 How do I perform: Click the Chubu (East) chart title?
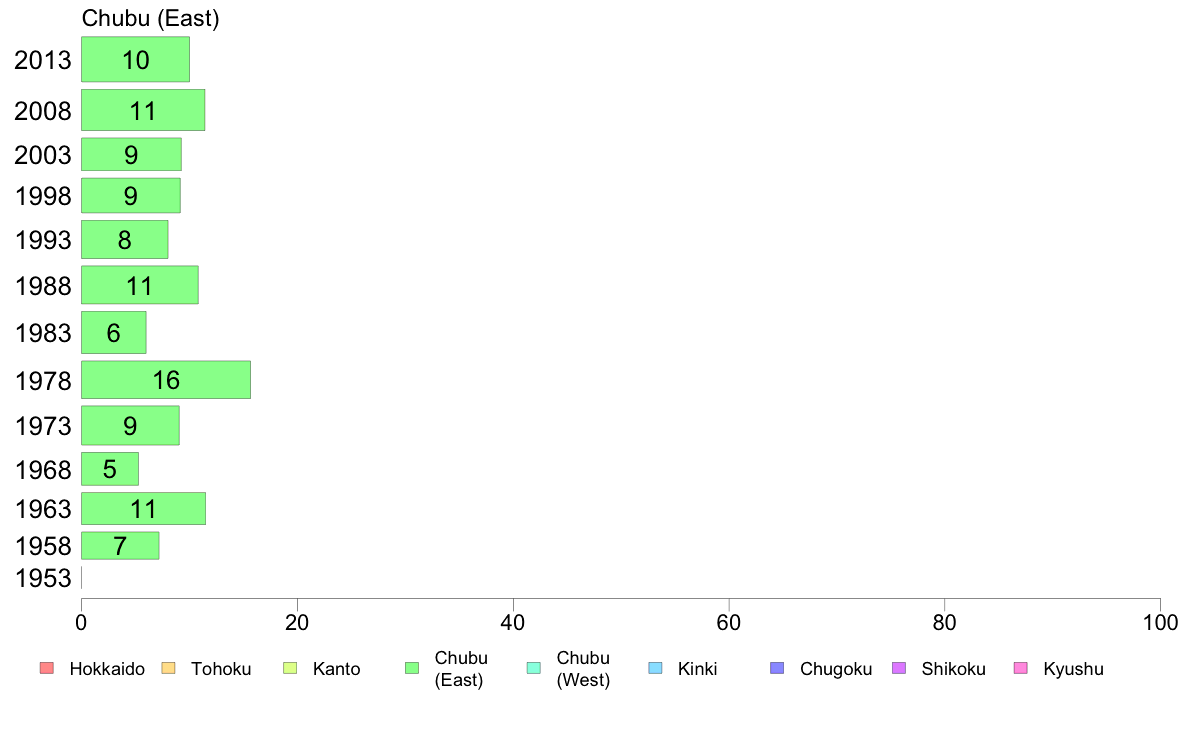pos(151,18)
